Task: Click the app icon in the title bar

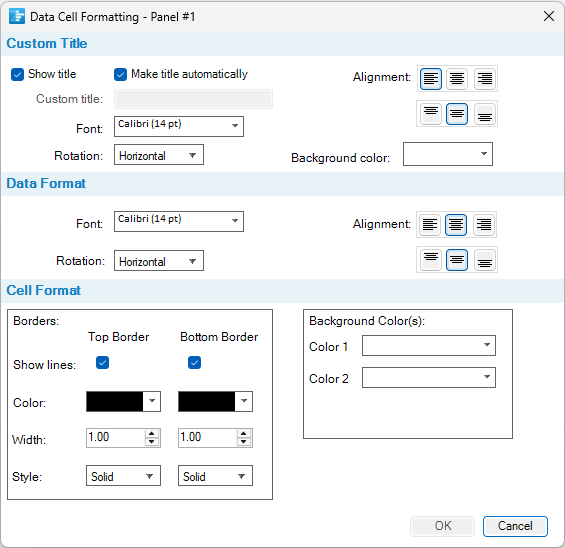Action: 17,17
